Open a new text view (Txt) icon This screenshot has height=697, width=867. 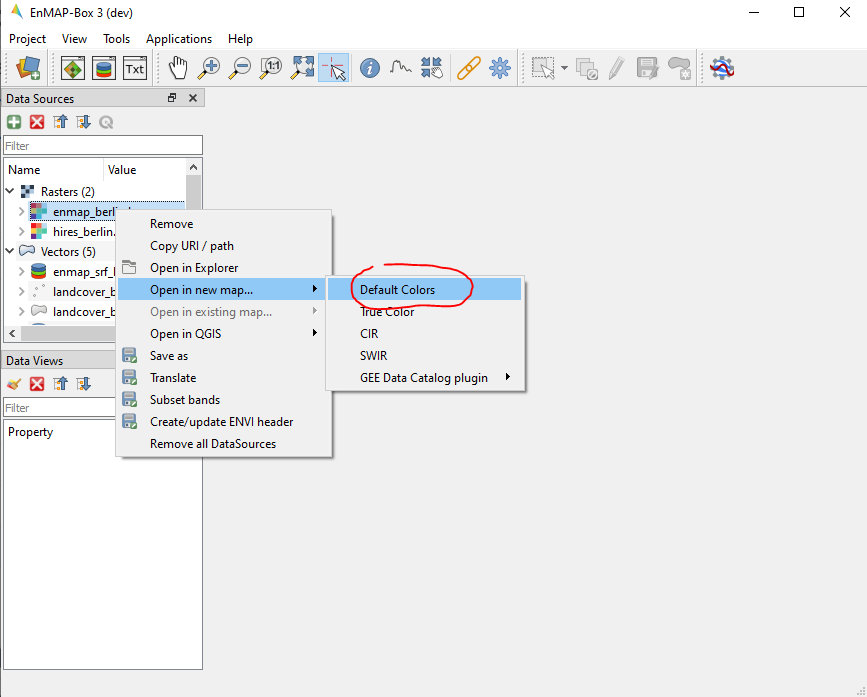(135, 68)
